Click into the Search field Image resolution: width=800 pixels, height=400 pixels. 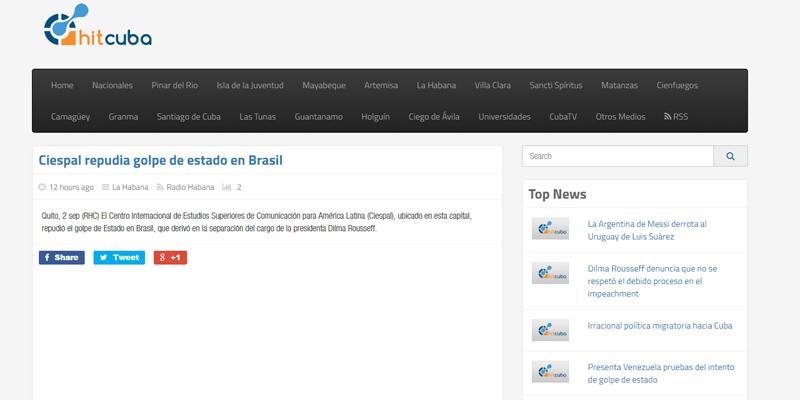click(x=618, y=156)
